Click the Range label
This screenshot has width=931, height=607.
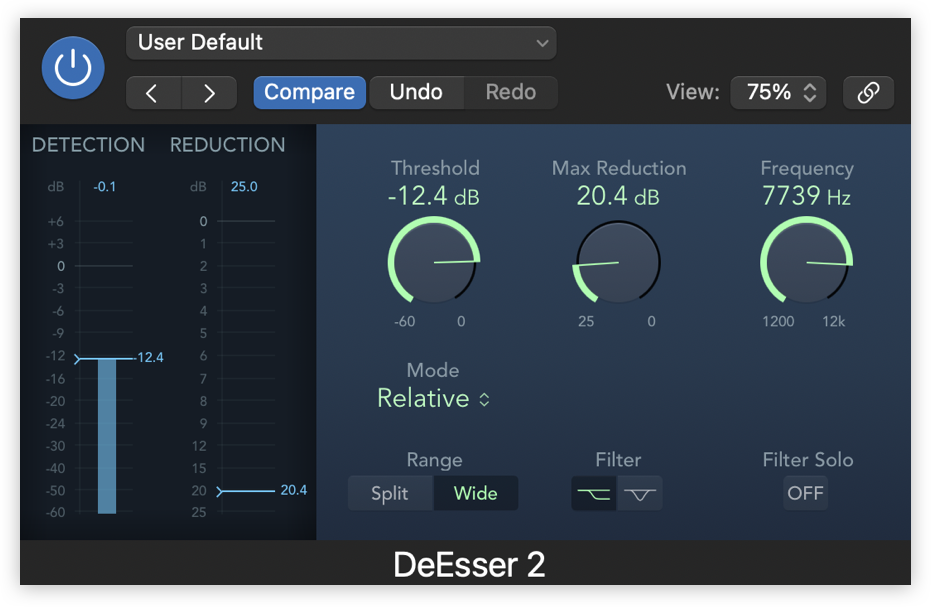point(435,460)
